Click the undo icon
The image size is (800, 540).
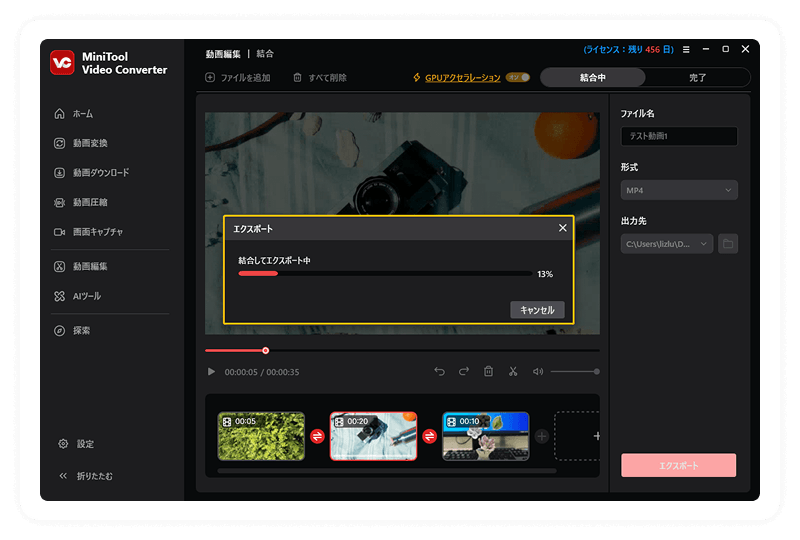click(x=439, y=372)
